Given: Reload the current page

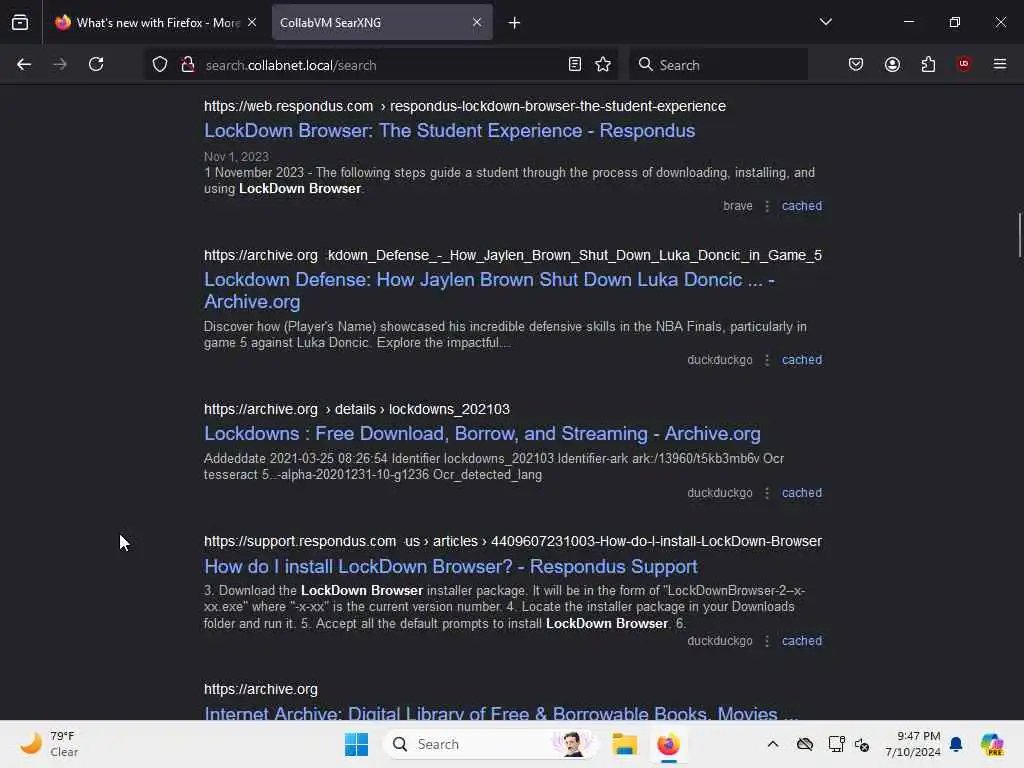Looking at the screenshot, I should click(x=96, y=64).
